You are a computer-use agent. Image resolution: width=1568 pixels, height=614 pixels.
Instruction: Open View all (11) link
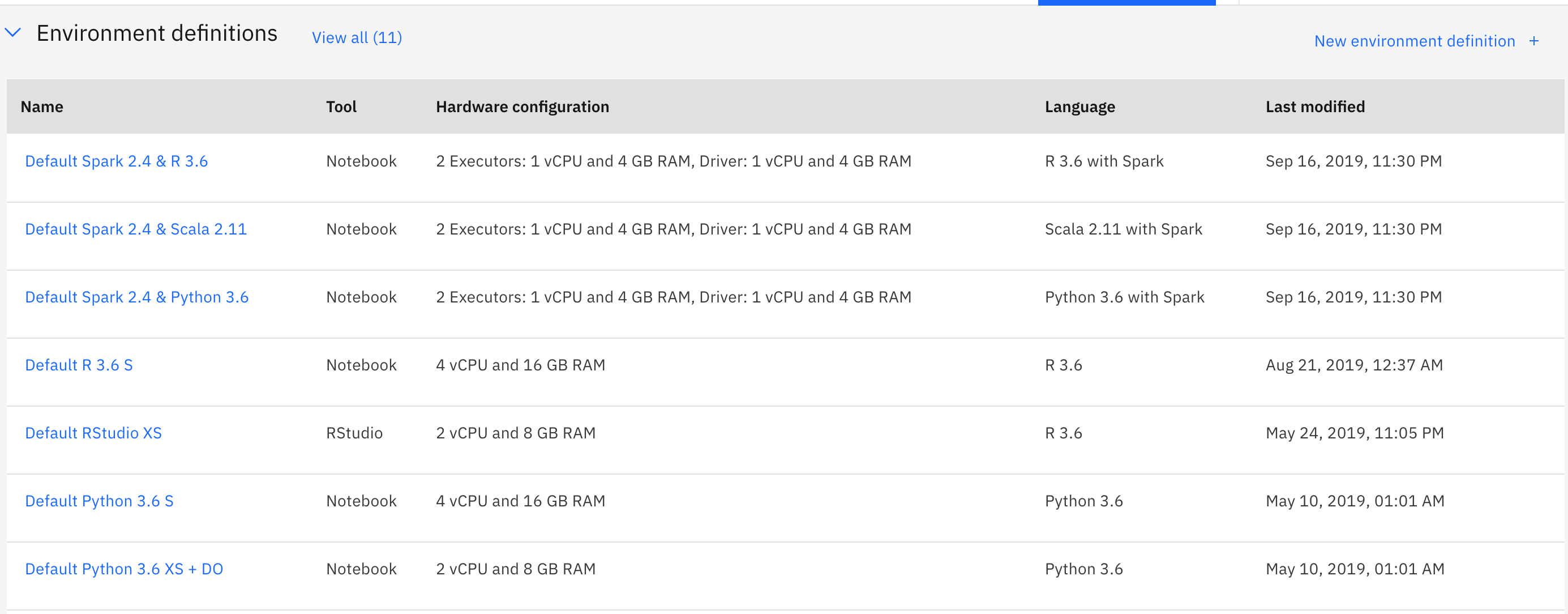(x=357, y=38)
